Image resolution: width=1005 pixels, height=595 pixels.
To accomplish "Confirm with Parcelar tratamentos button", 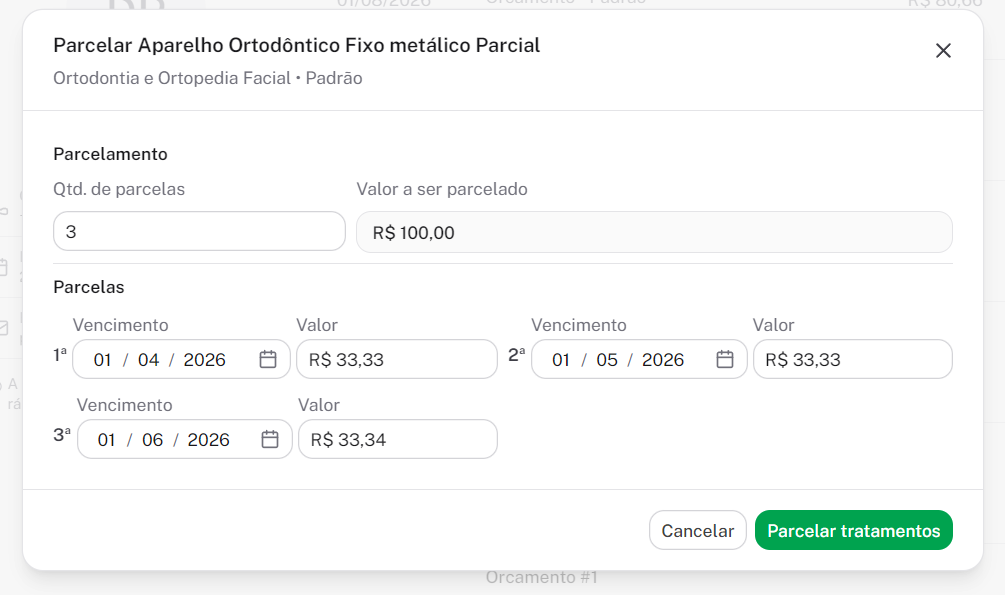I will pyautogui.click(x=854, y=531).
